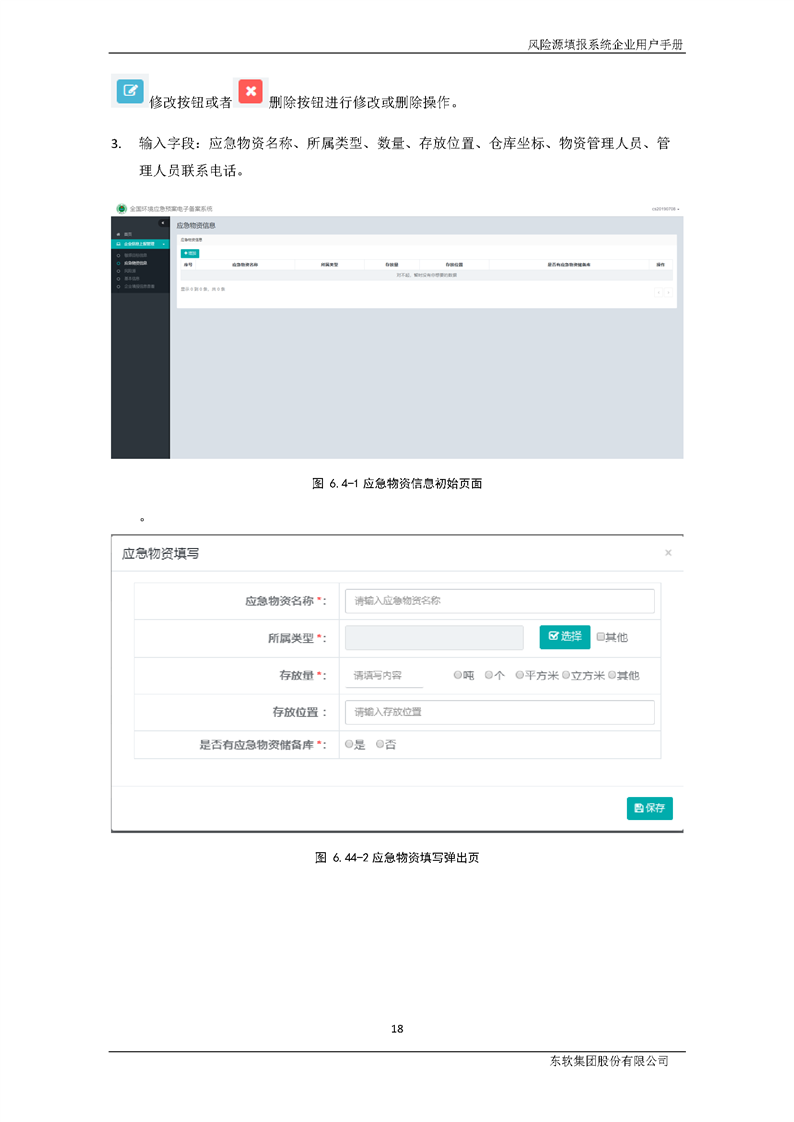Click the footer text 东软集团股份有限公司
Image resolution: width=794 pixels, height=1122 pixels.
pos(609,1061)
